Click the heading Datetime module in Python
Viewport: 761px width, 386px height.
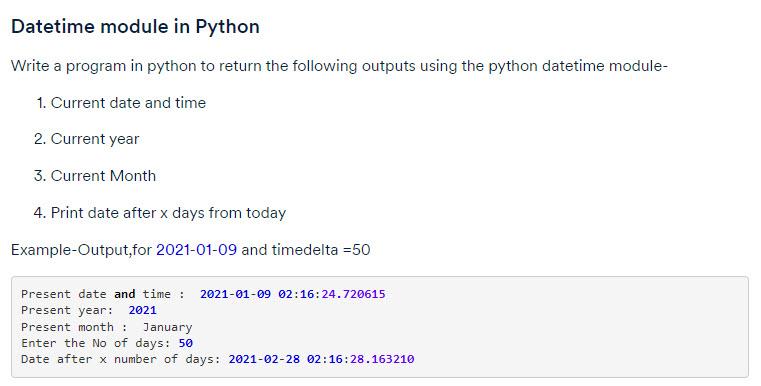[x=135, y=26]
